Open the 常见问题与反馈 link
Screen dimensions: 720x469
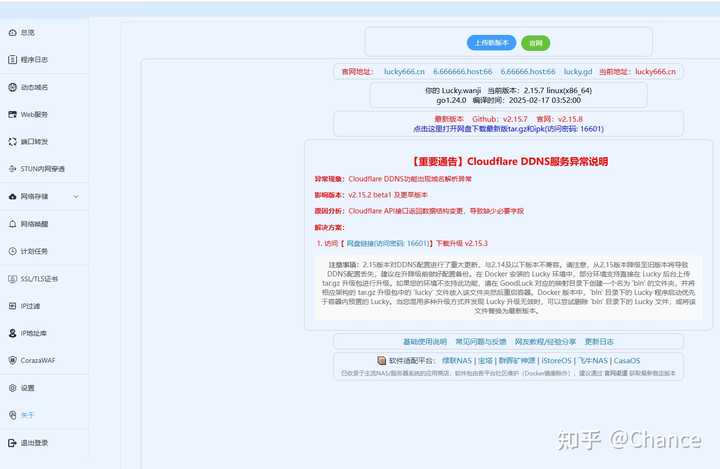click(x=481, y=342)
